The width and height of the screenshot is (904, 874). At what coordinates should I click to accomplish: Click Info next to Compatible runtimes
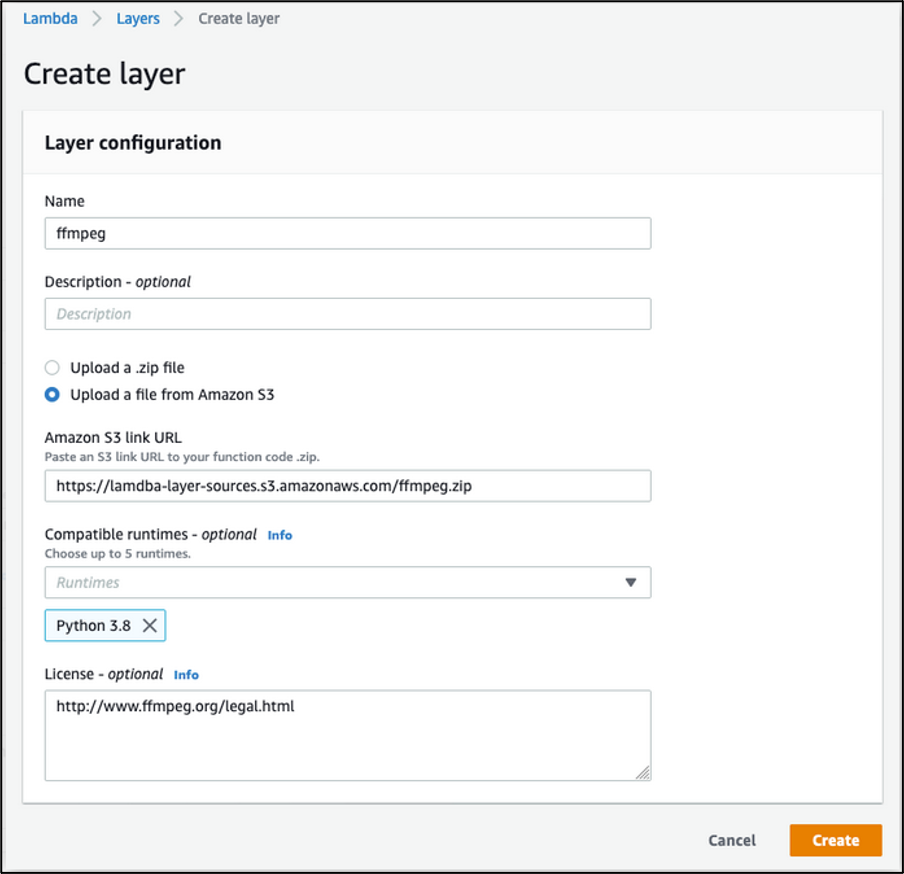[x=279, y=535]
